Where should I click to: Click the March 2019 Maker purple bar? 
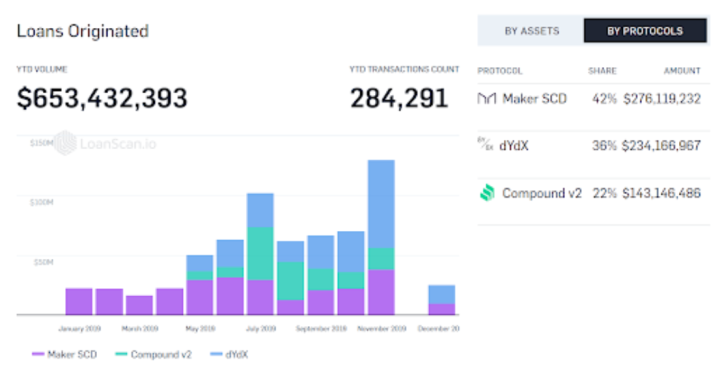point(139,305)
